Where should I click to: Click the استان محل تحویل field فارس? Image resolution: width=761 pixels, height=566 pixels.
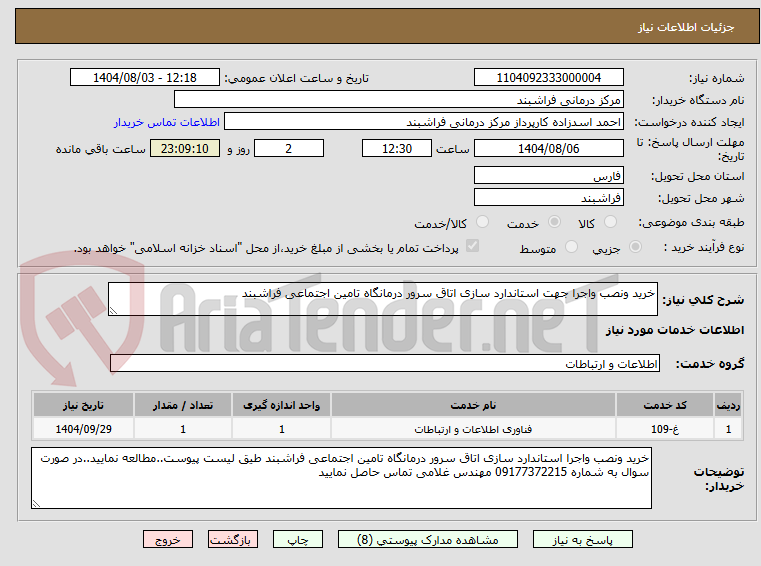pos(548,175)
